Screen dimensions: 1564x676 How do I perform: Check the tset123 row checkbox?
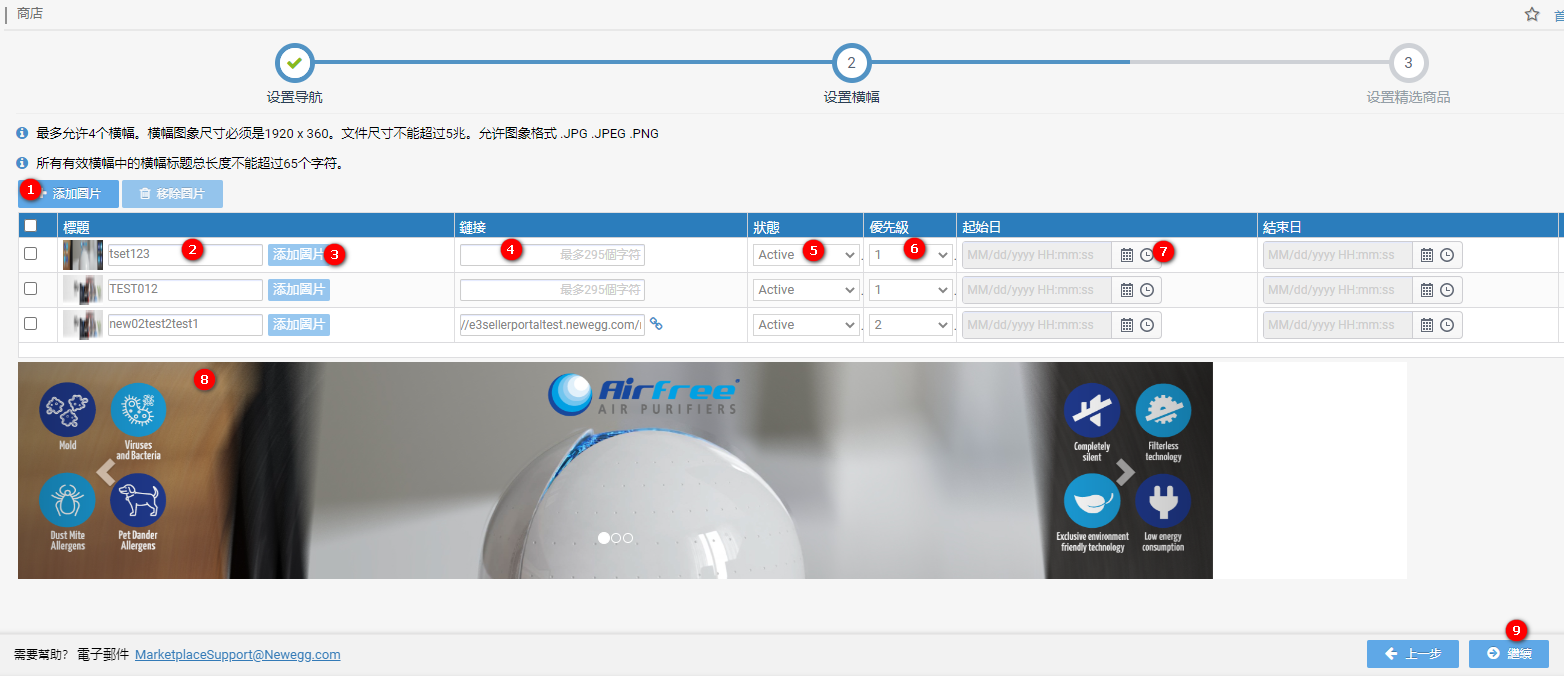tap(30, 254)
